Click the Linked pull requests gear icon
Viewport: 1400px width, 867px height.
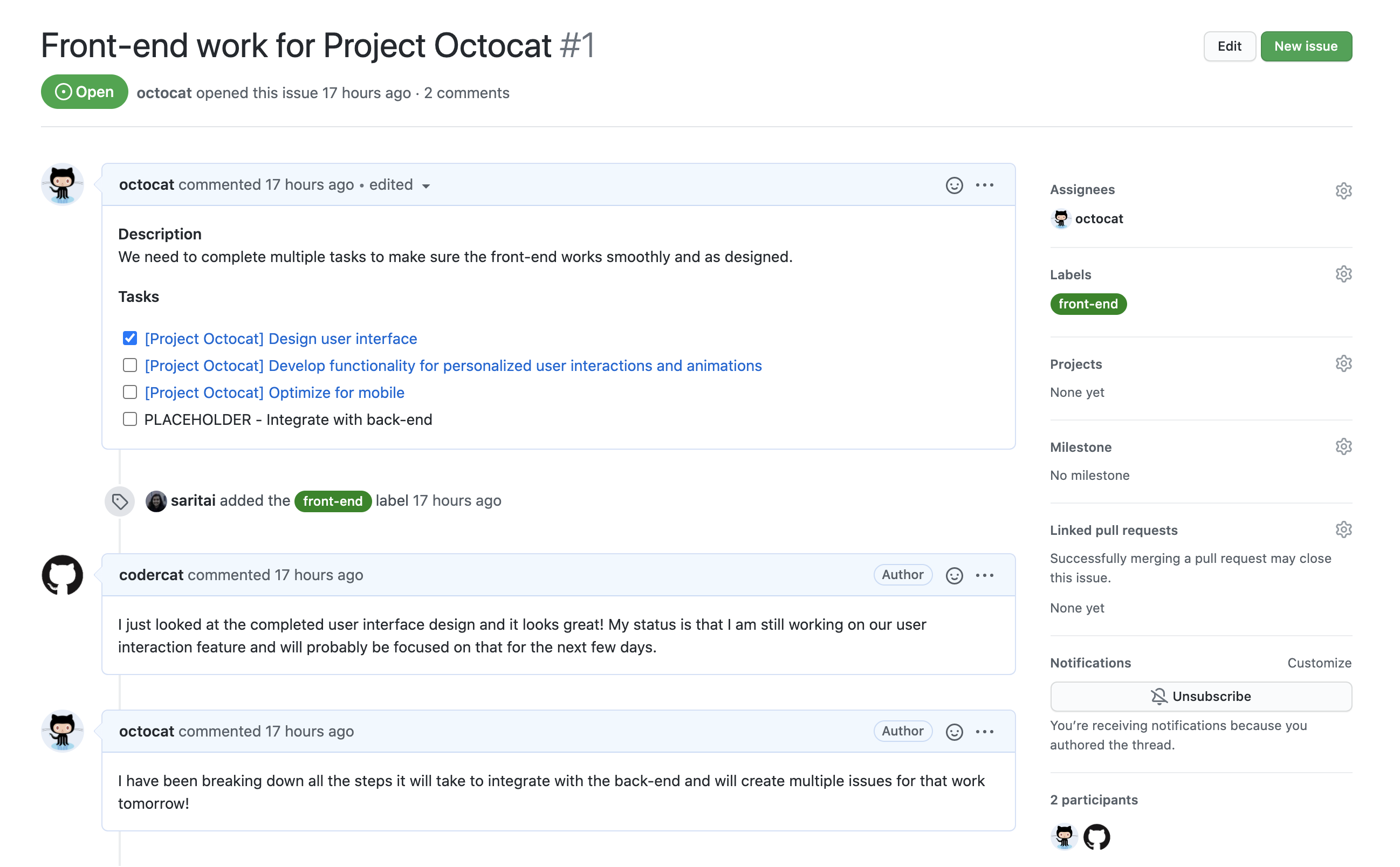pos(1343,529)
